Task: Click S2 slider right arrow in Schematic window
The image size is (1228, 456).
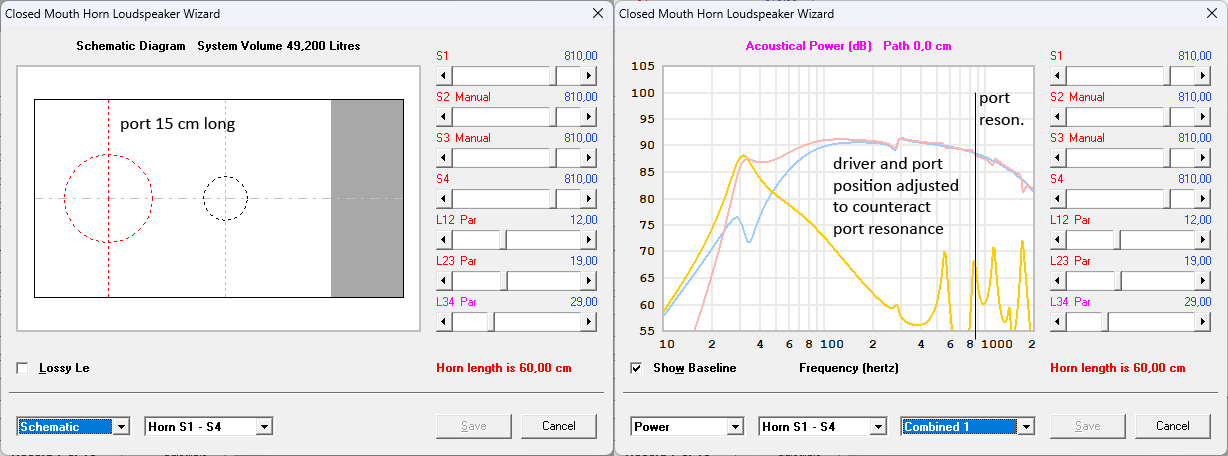Action: 588,117
